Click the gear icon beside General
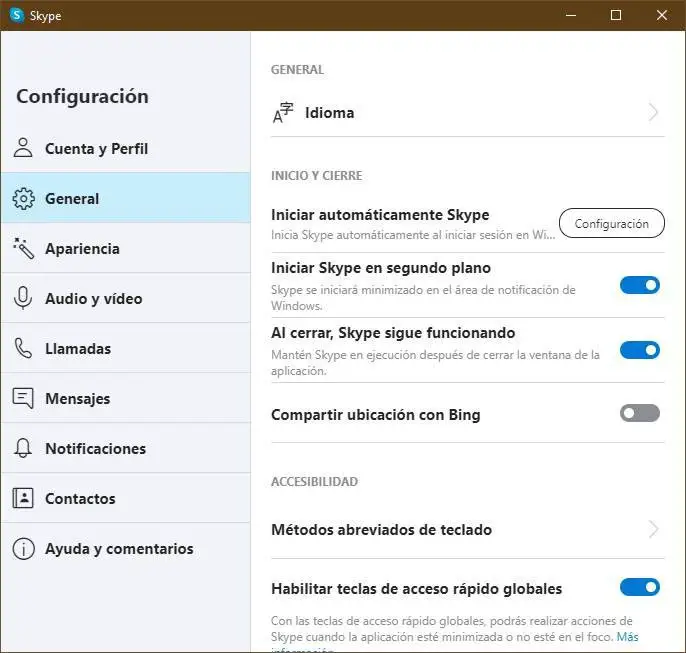 click(23, 199)
